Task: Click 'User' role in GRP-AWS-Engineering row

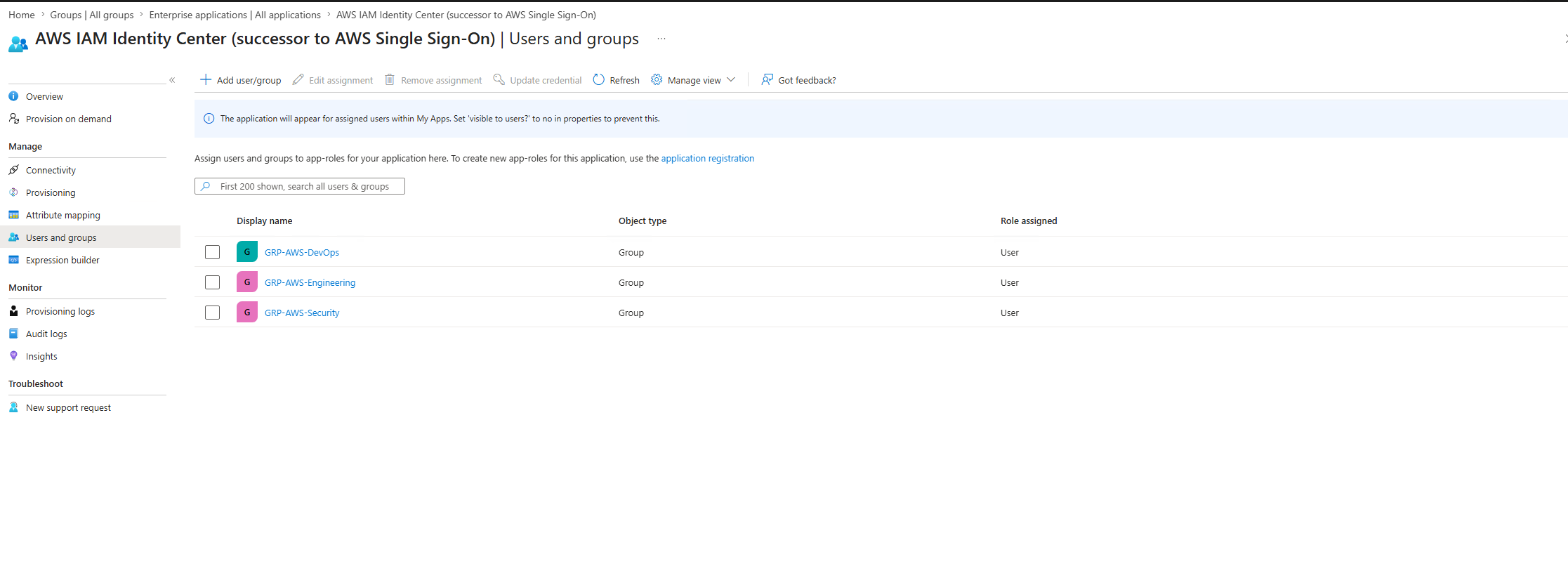Action: click(1010, 282)
